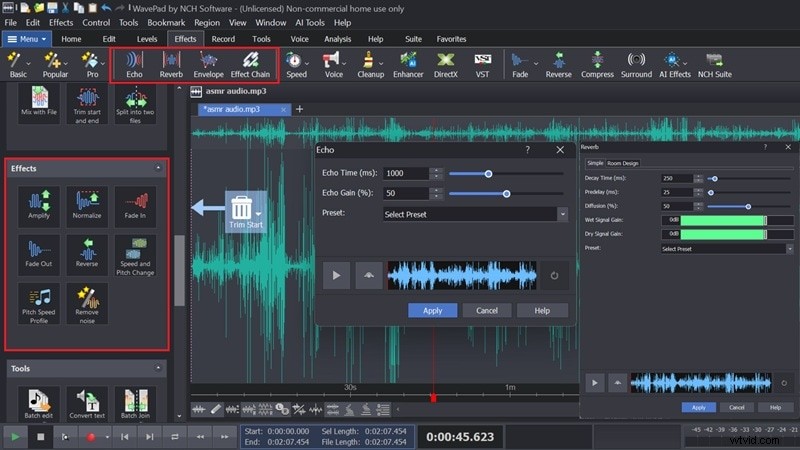Stop playback with the stop button
The image size is (800, 450).
pyautogui.click(x=40, y=437)
